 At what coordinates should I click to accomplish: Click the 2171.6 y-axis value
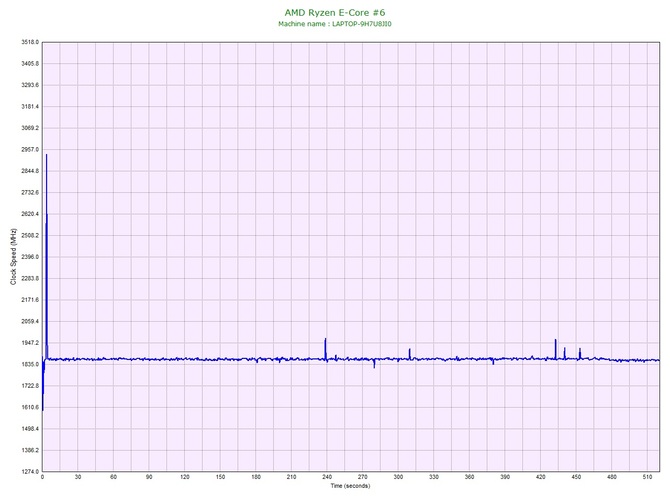(x=30, y=300)
